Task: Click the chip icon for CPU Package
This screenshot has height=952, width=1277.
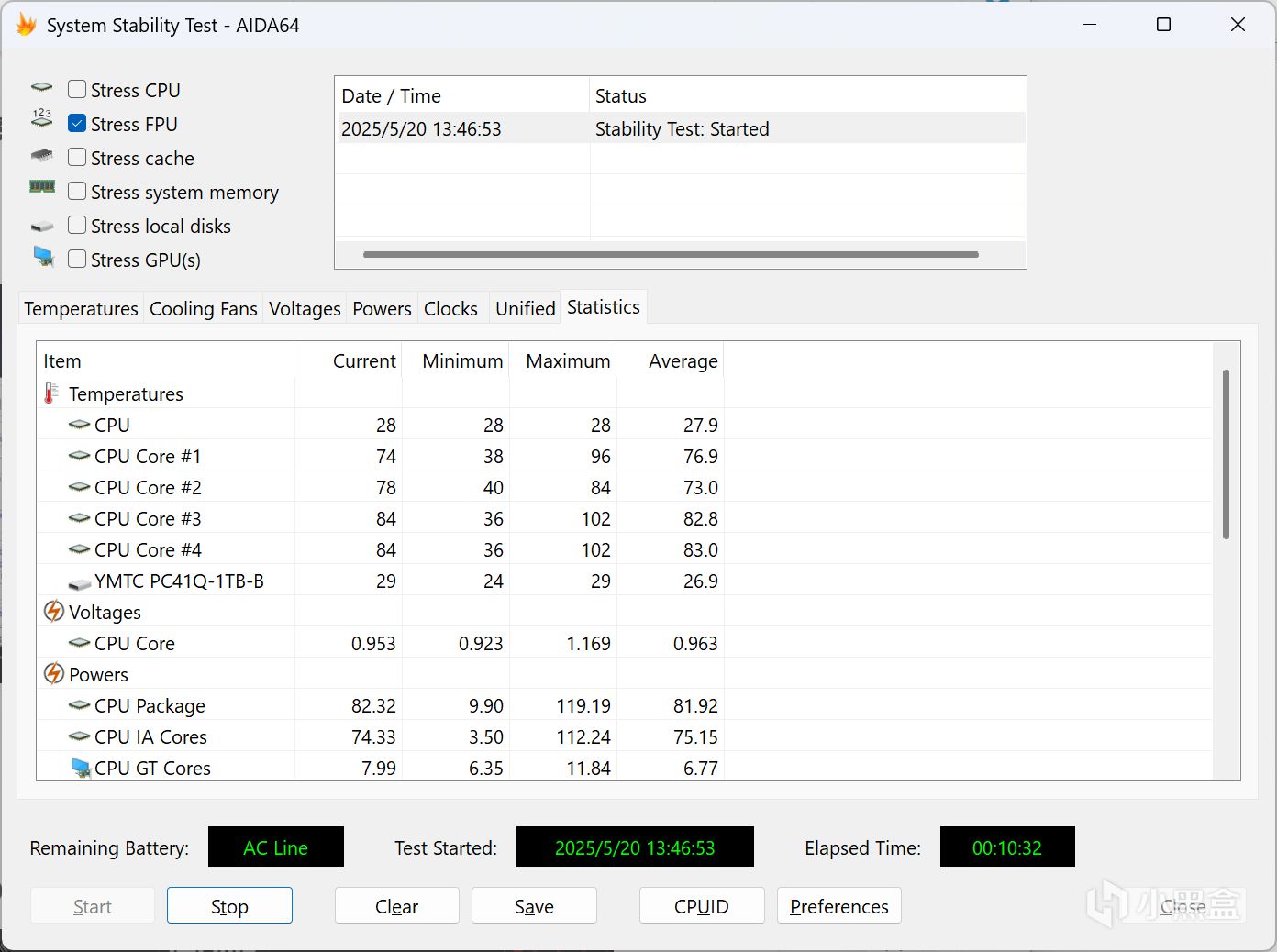Action: [x=80, y=705]
